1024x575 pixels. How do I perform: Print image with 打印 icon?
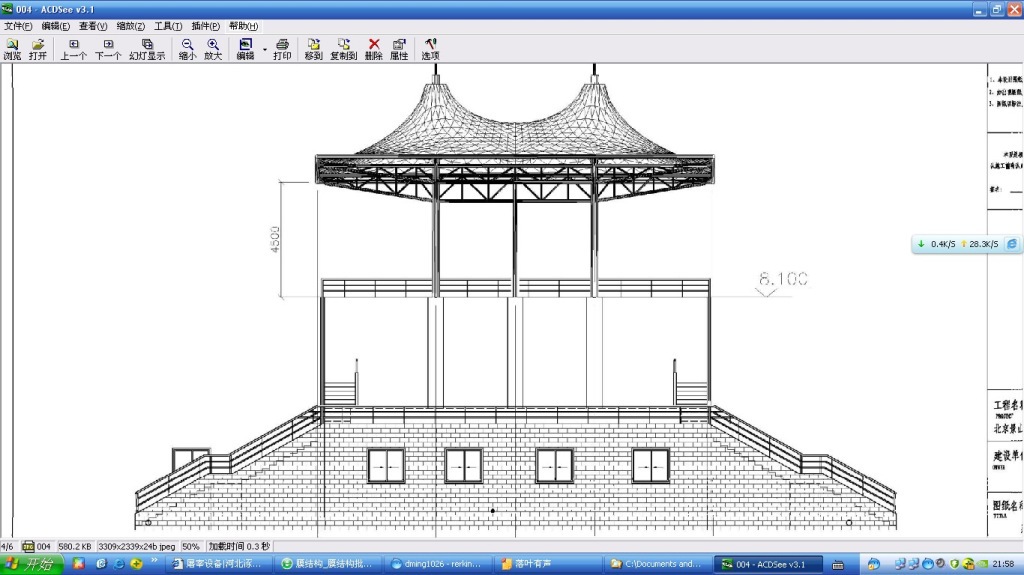pyautogui.click(x=282, y=49)
